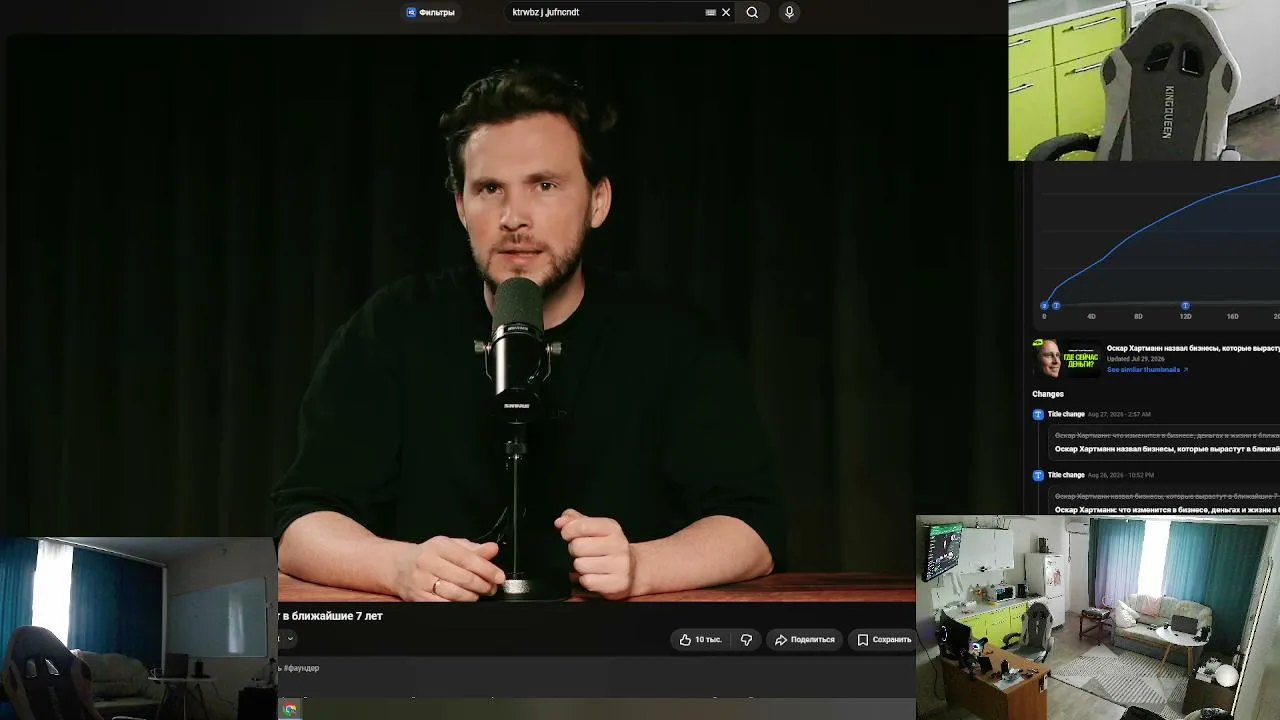Expand the chevron dropdown below the video title

pos(290,639)
